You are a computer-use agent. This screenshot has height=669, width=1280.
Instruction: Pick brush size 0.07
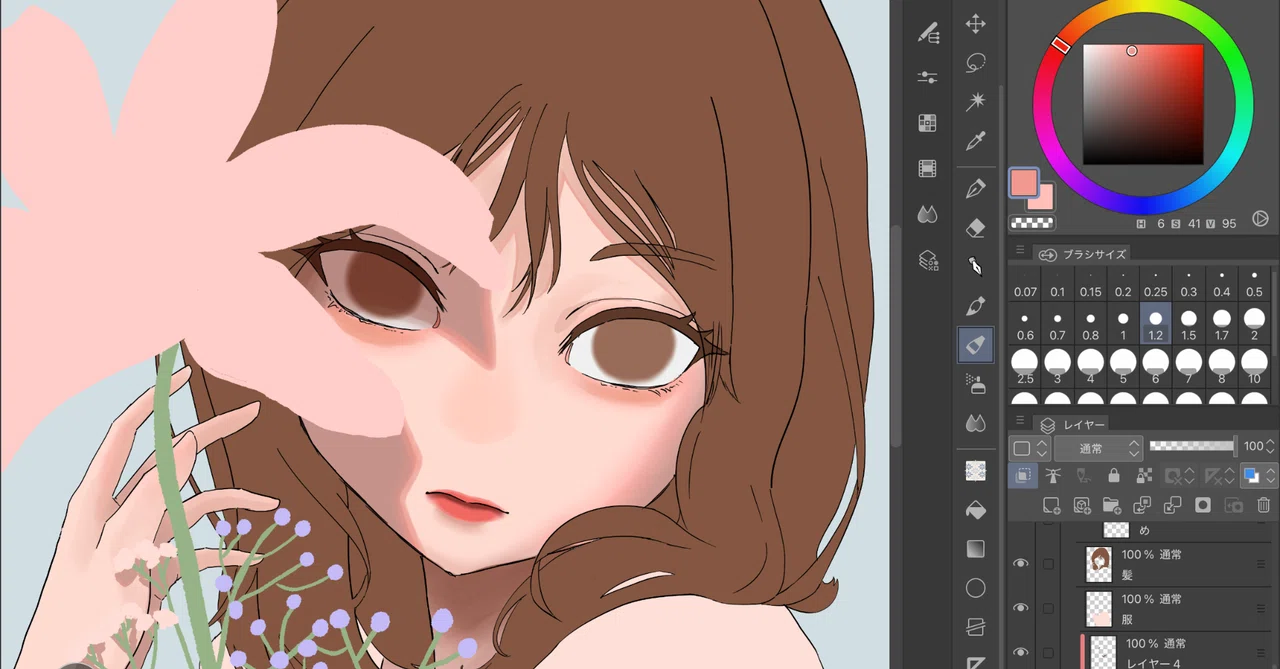[x=1025, y=284]
